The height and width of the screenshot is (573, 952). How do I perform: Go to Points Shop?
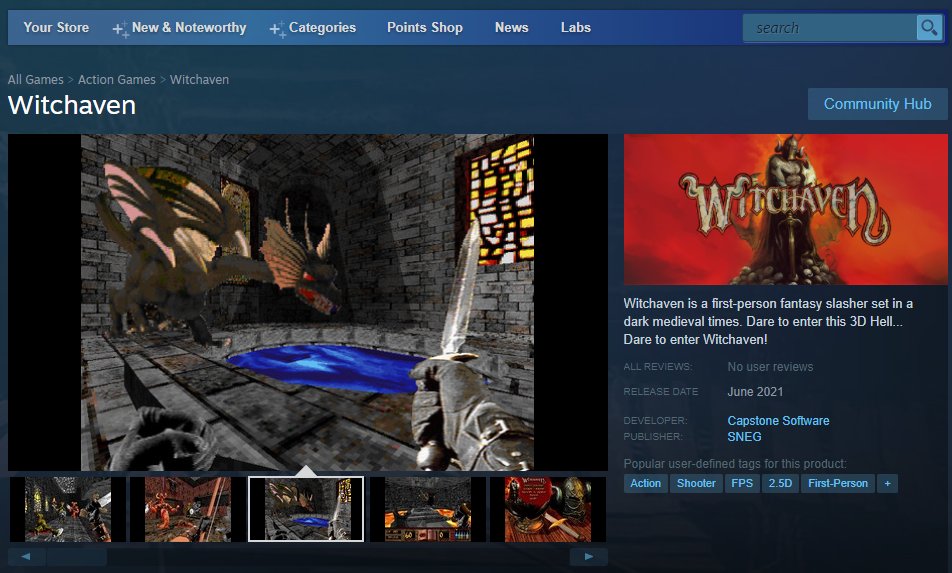[425, 27]
